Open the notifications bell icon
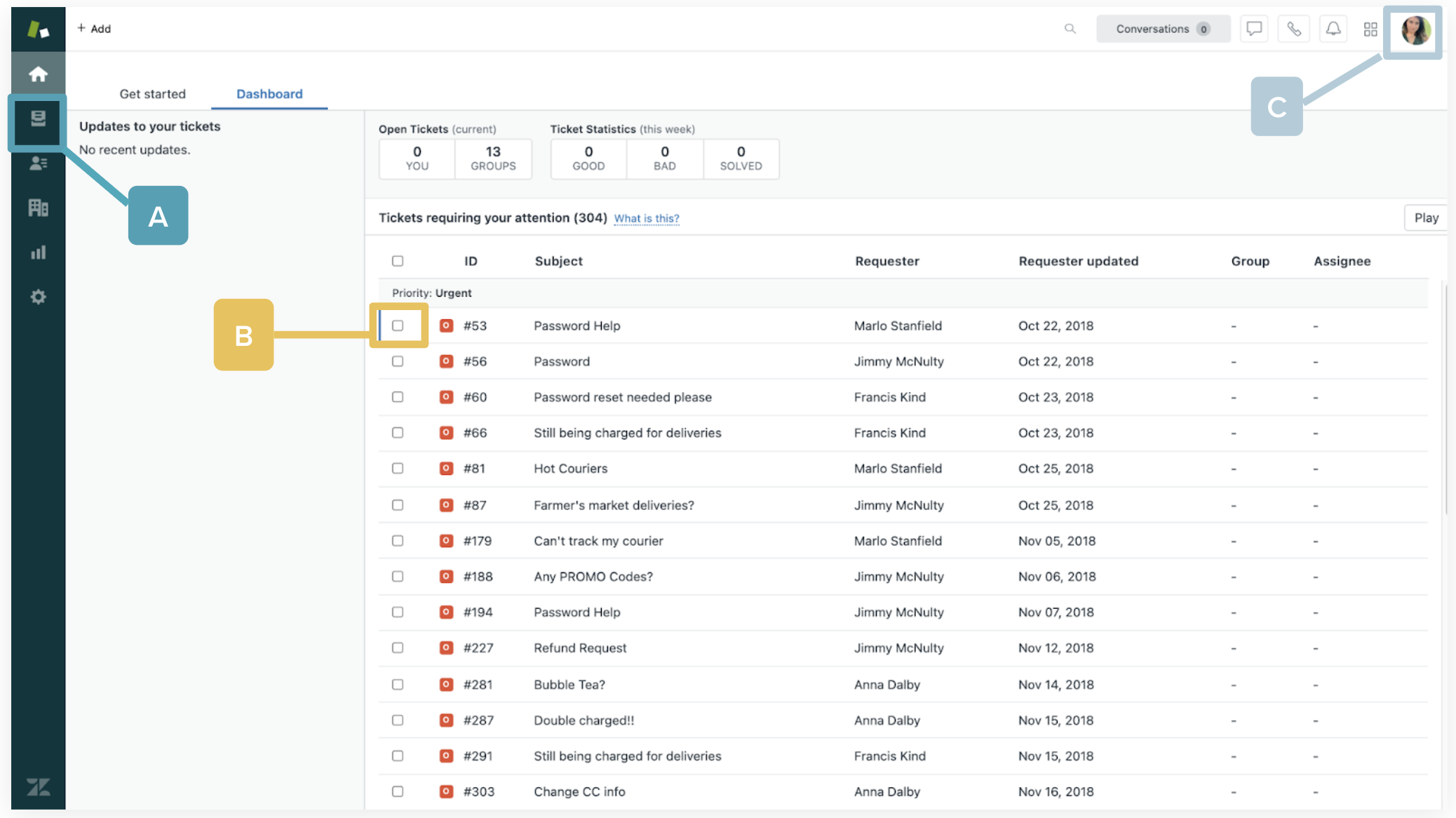The image size is (1456, 818). click(x=1333, y=29)
